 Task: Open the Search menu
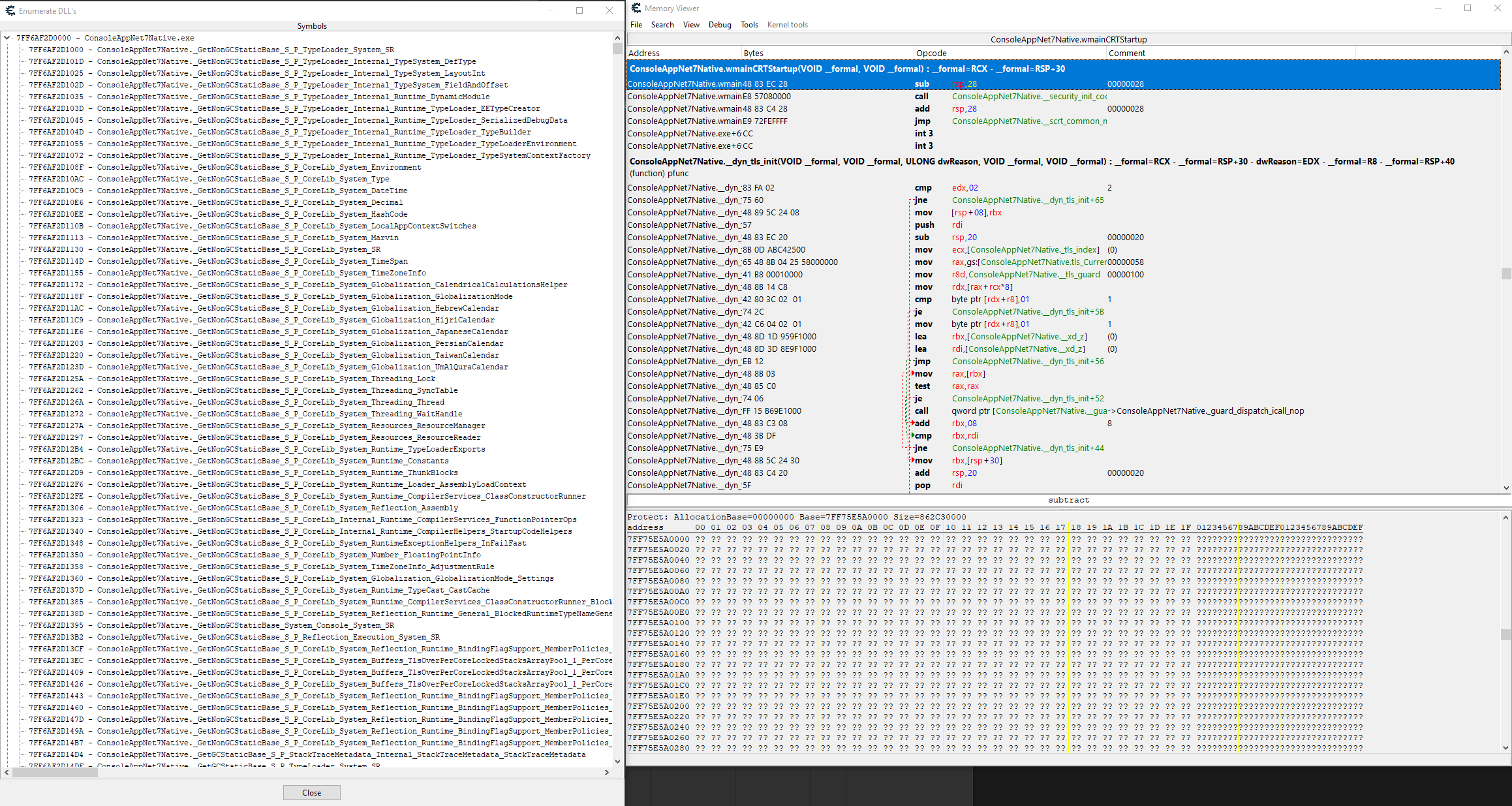[x=662, y=24]
